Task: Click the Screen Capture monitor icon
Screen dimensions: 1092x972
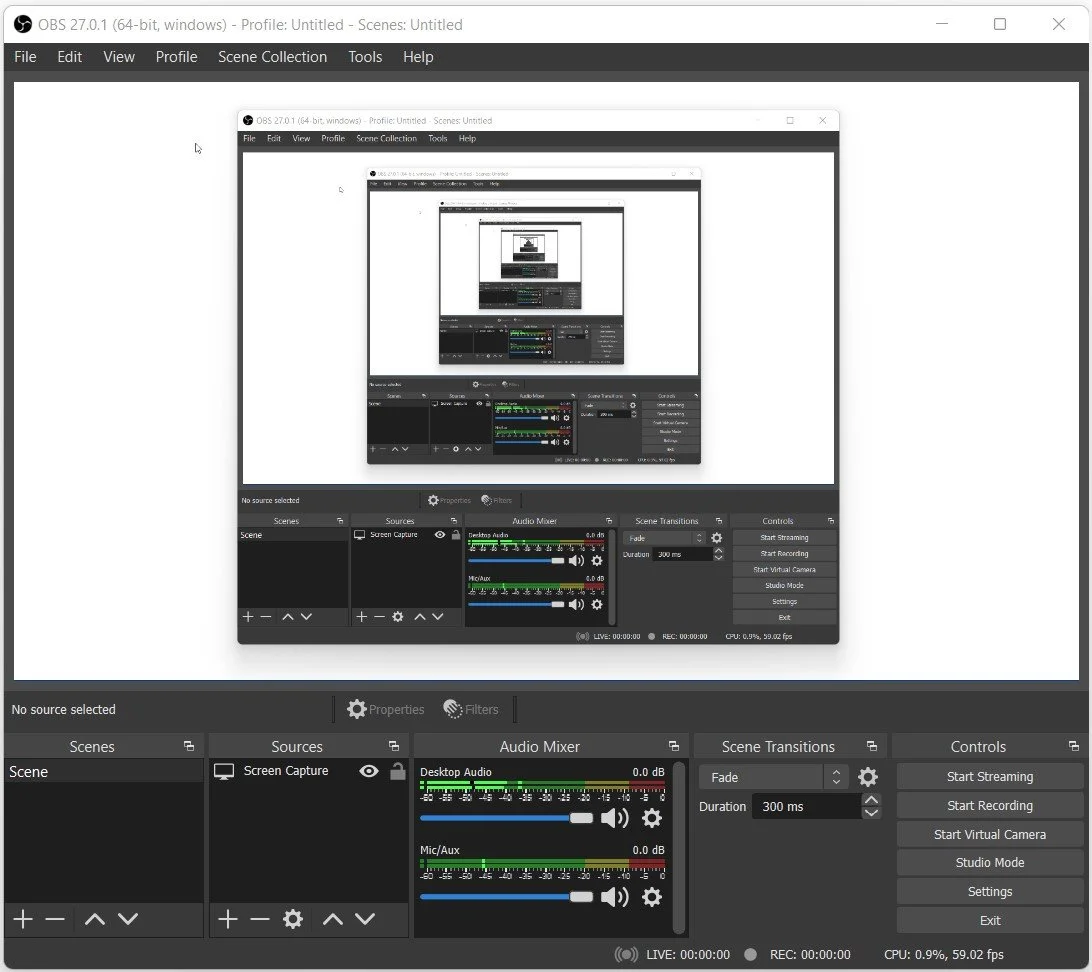Action: (224, 771)
